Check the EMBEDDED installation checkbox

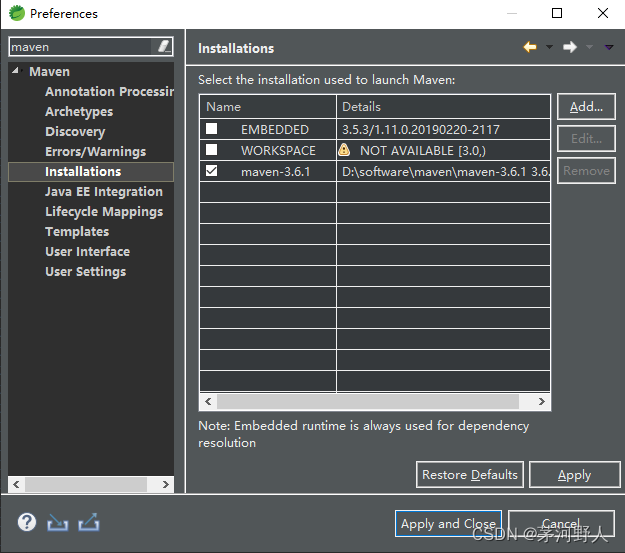tap(211, 128)
